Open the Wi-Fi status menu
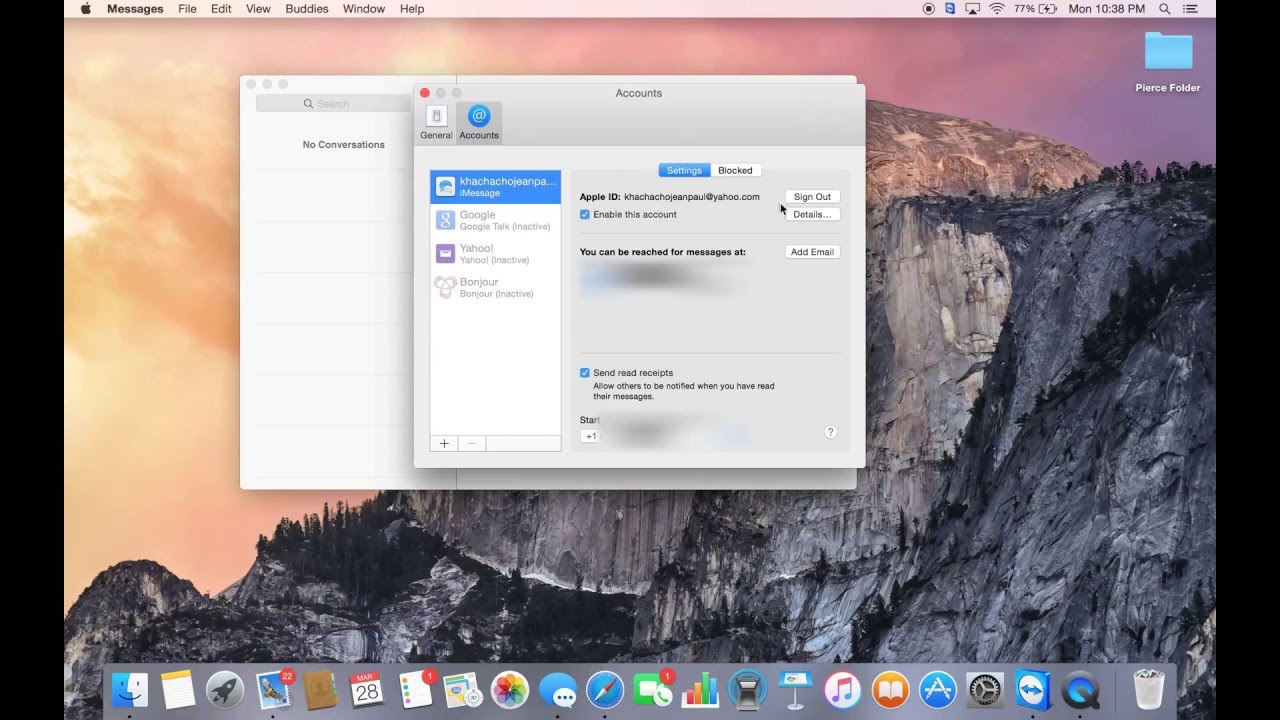Screen dimensions: 1280x720 (x=997, y=9)
